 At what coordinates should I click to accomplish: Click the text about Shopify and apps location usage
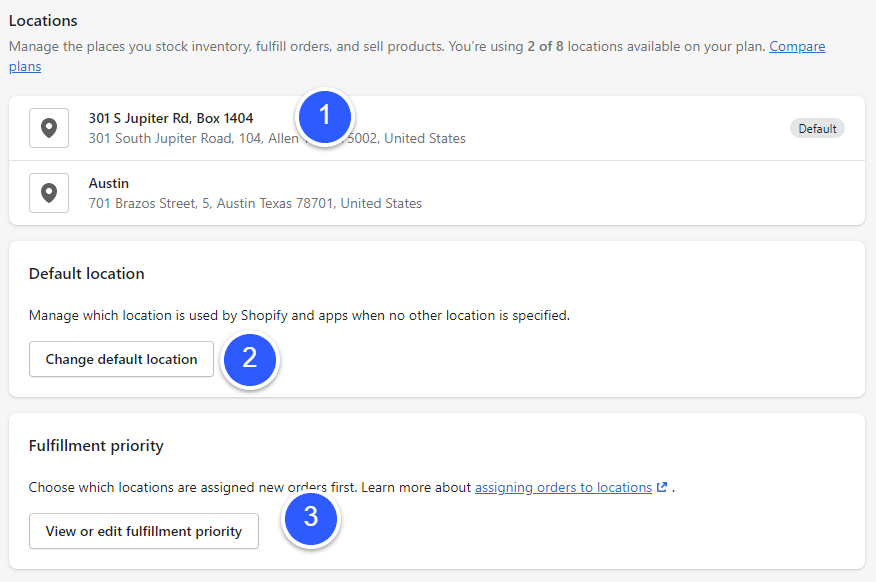pos(300,315)
